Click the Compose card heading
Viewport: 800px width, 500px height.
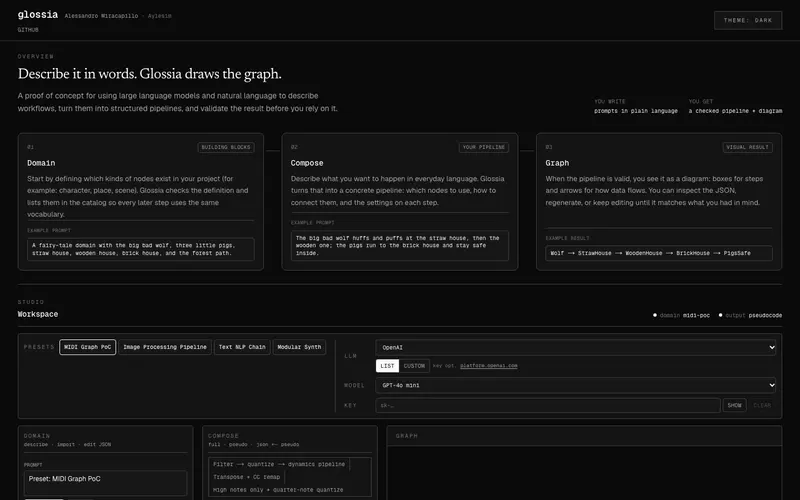point(307,163)
